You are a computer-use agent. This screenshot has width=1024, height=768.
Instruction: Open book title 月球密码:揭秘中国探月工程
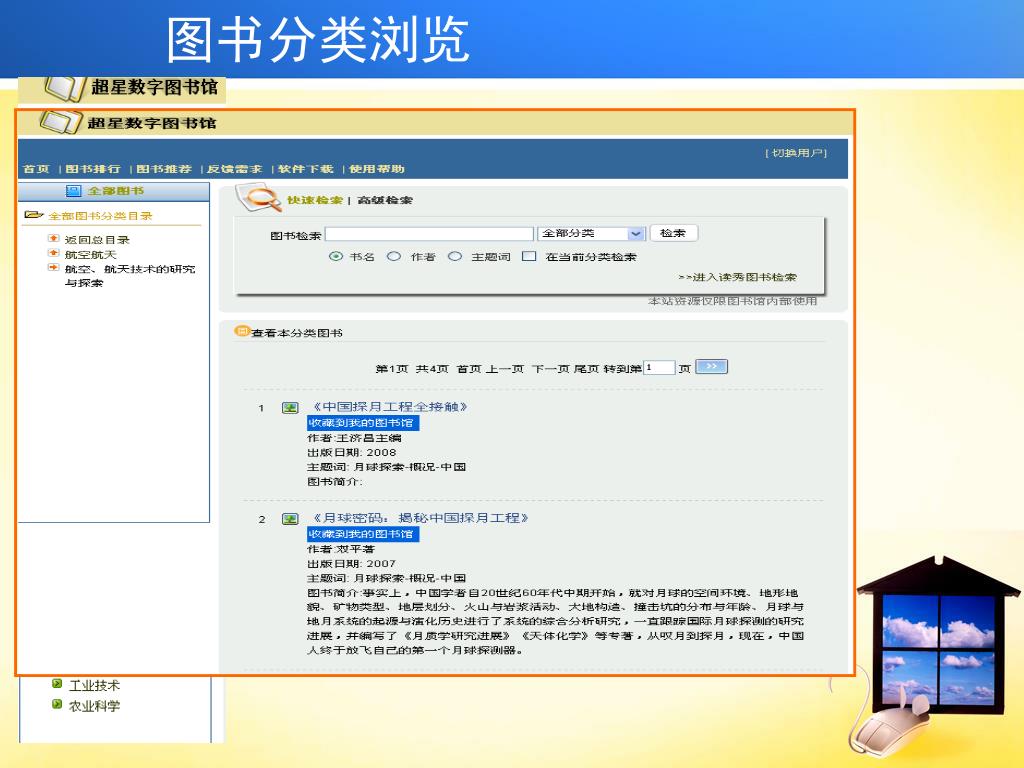click(x=420, y=518)
